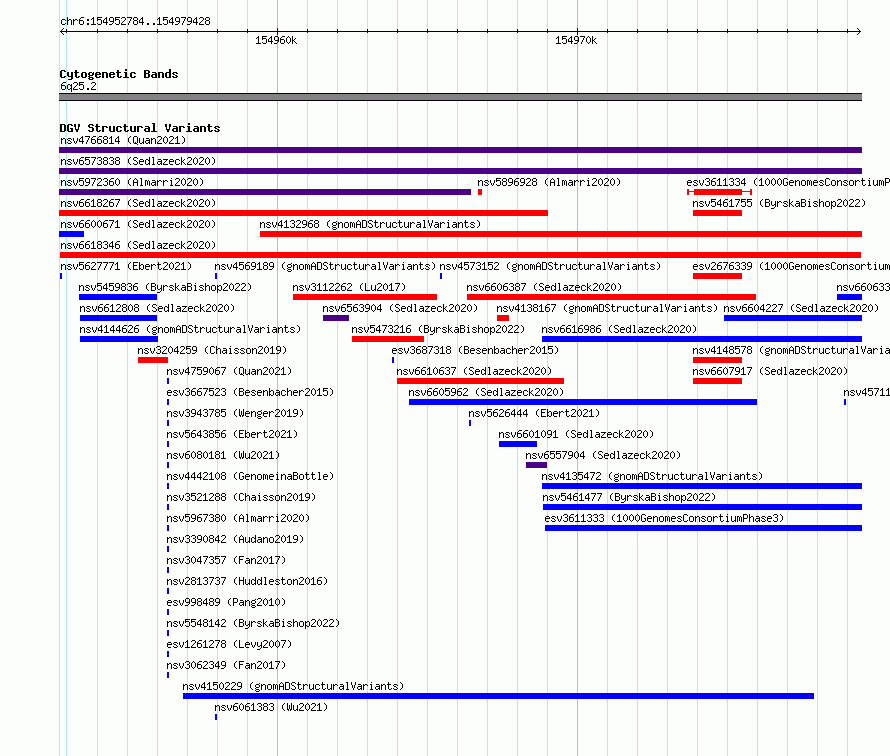Click nsv4759067 (Quan2021) label
This screenshot has height=756, width=890.
point(229,371)
